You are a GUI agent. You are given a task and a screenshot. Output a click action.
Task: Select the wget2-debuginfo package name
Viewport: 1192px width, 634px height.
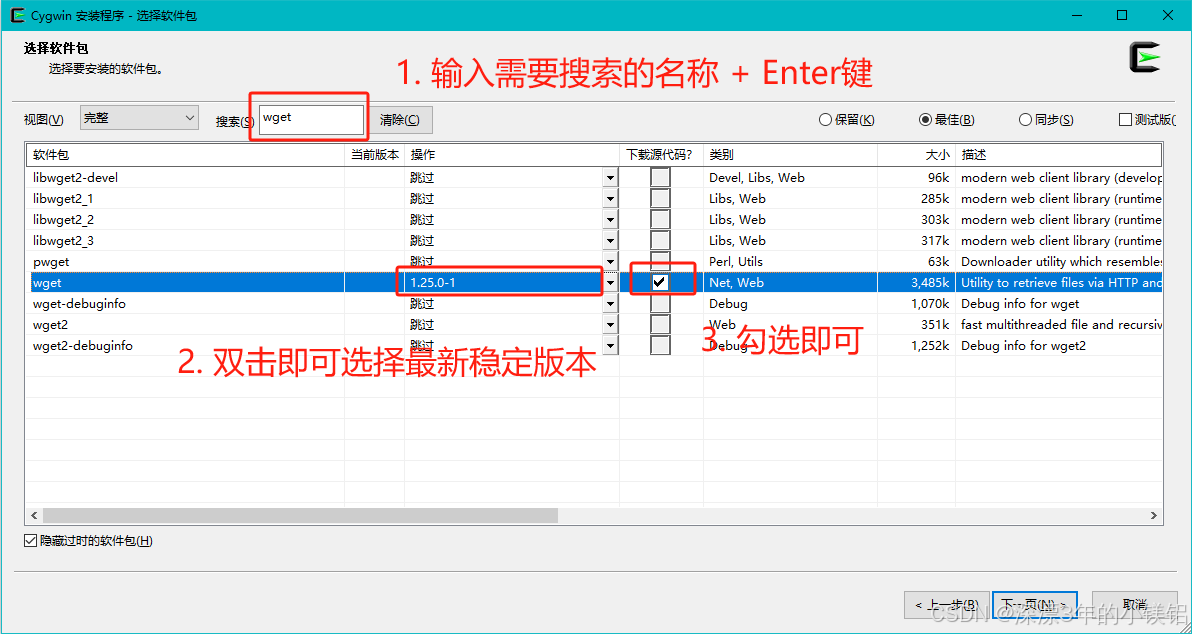click(83, 346)
